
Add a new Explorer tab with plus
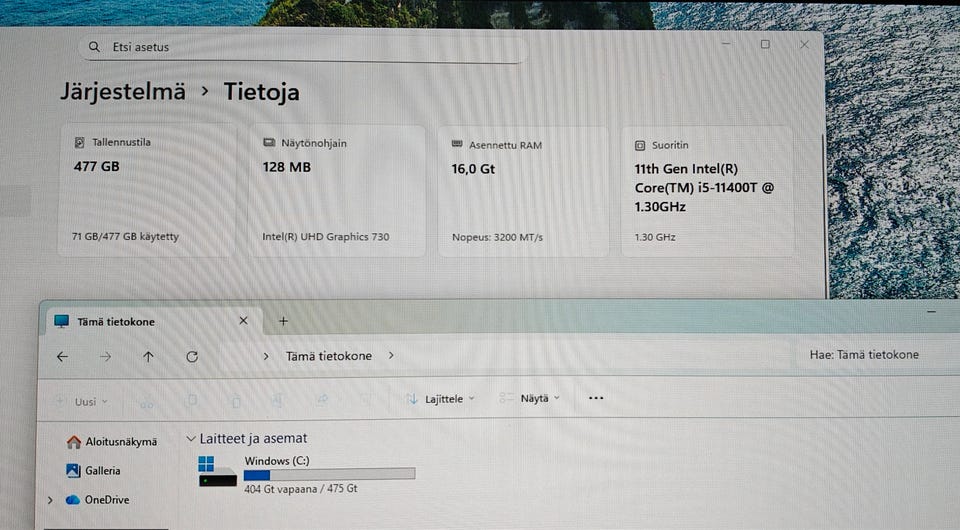pyautogui.click(x=283, y=321)
